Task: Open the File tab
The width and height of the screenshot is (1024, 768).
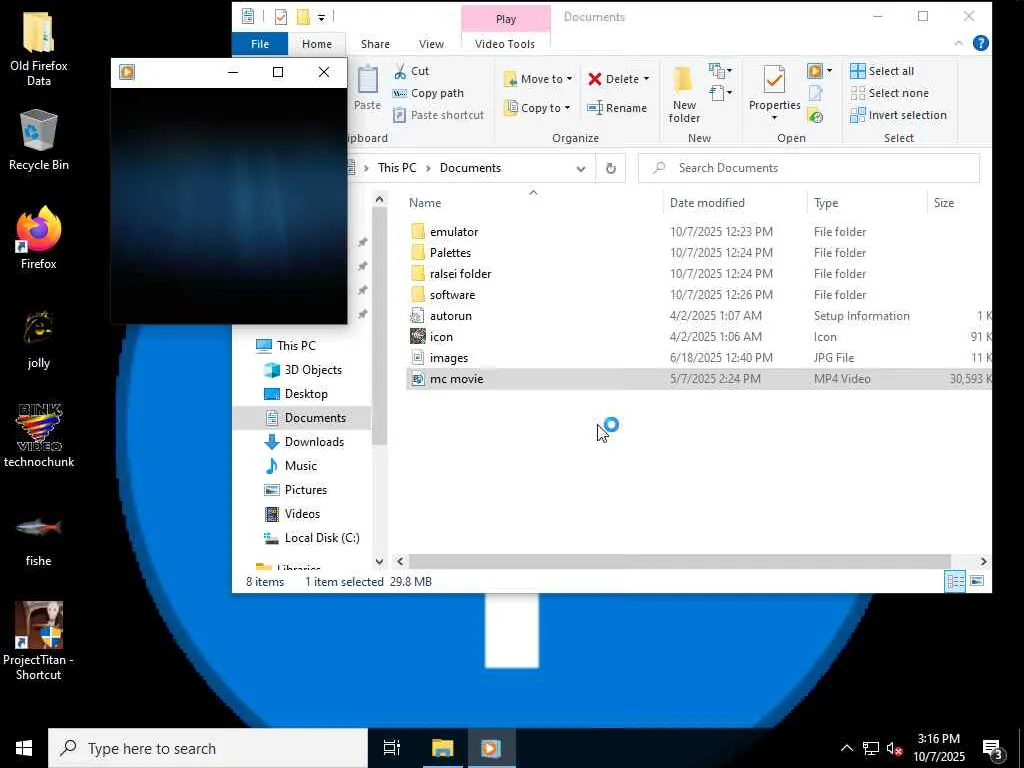Action: pos(260,44)
